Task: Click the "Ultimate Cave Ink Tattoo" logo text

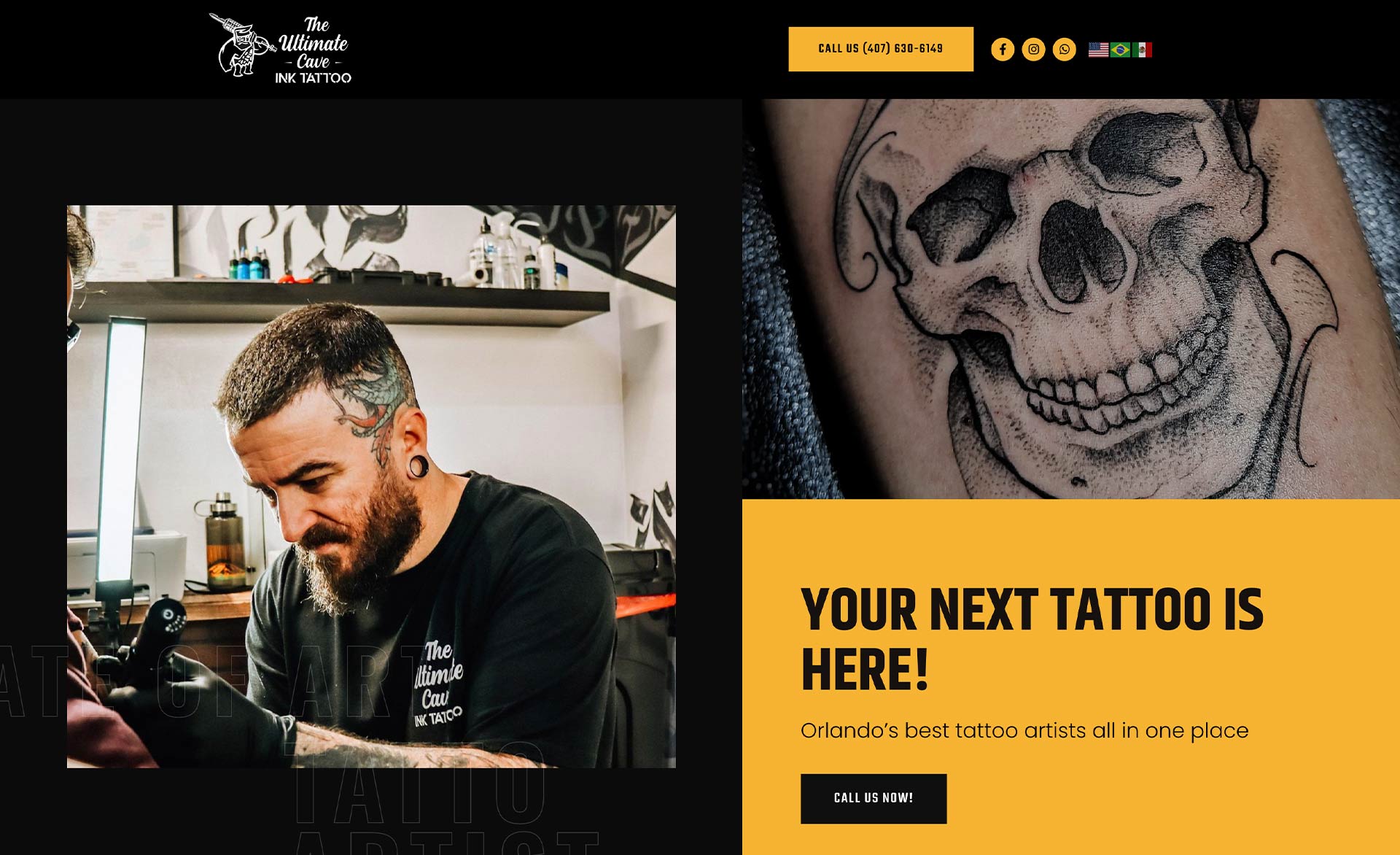Action: tap(314, 50)
